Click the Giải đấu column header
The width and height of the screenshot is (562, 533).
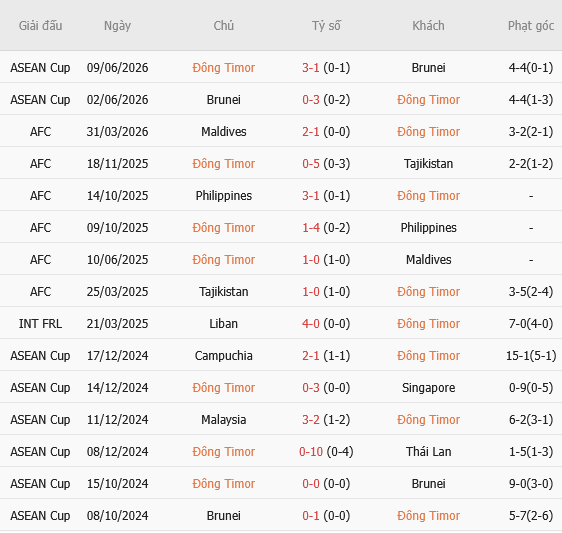(41, 26)
